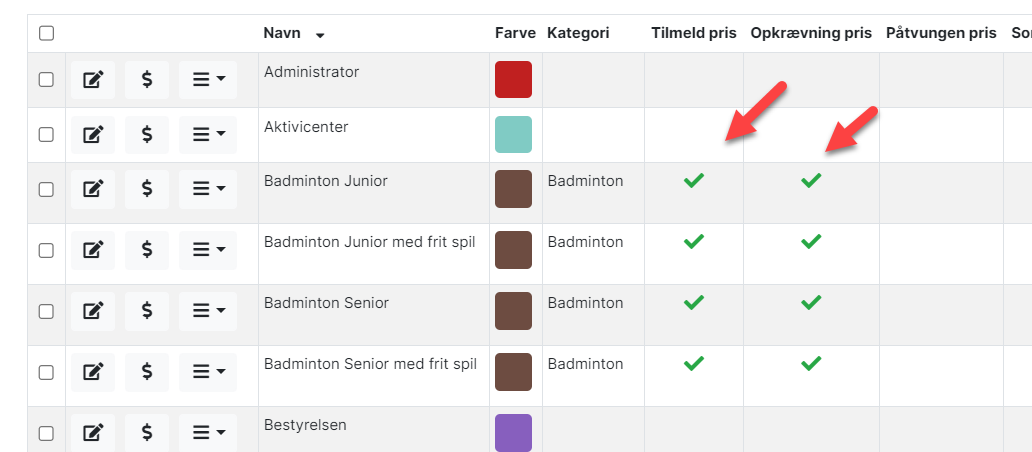This screenshot has height=452, width=1032.
Task: Open the hamburger menu dropdown for Administrator
Action: click(208, 80)
